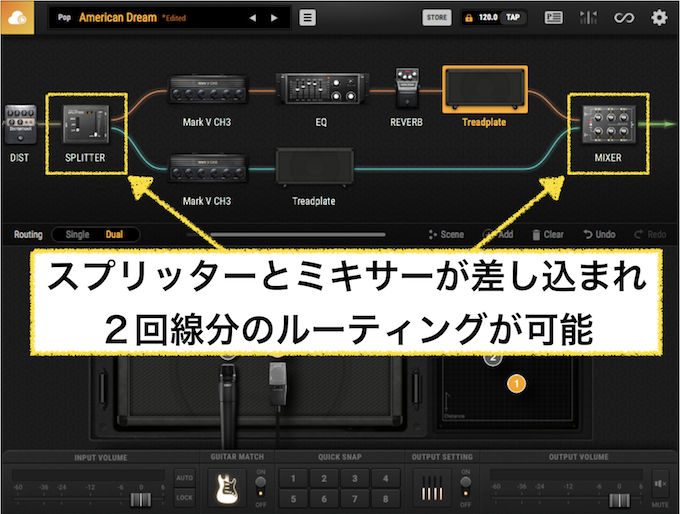This screenshot has width=680, height=514.
Task: Select Quick Snap slot 1
Action: 293,478
